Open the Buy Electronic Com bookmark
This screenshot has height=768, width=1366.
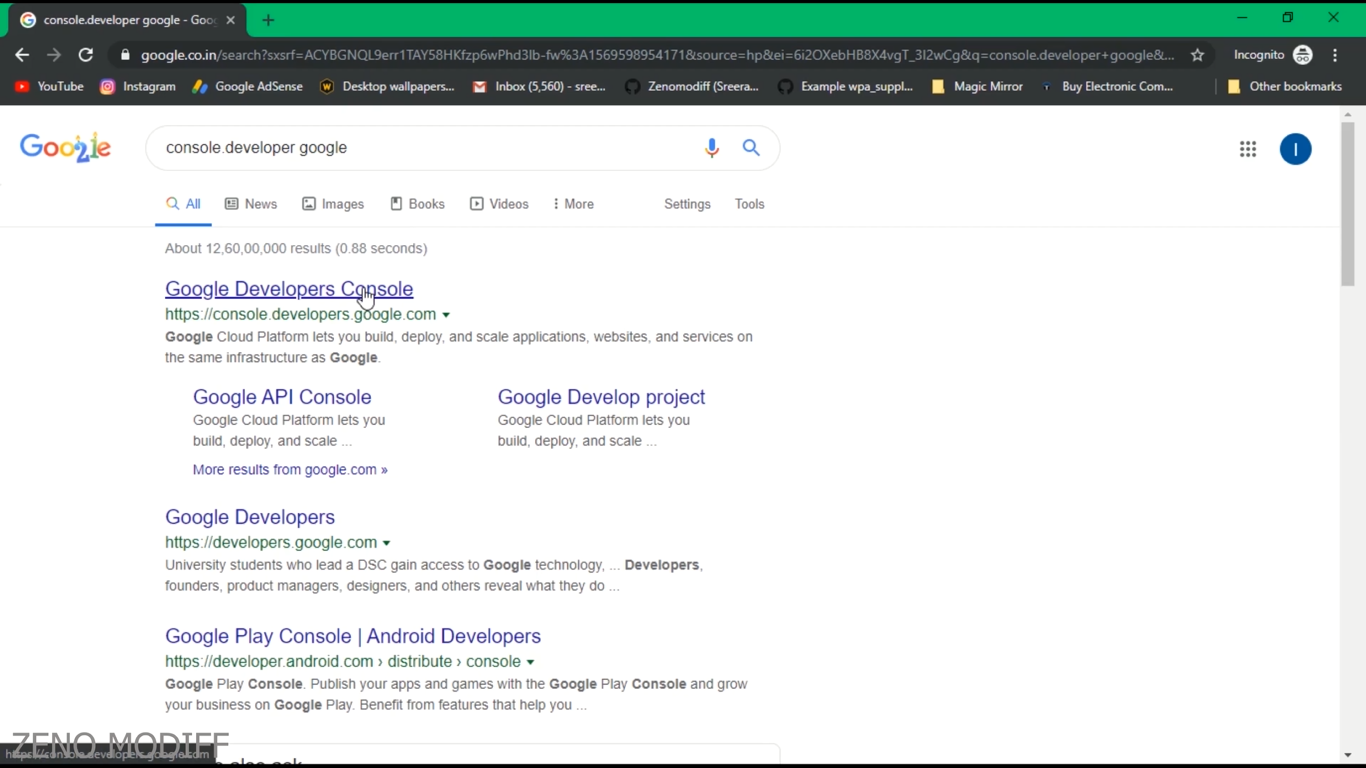click(1107, 87)
